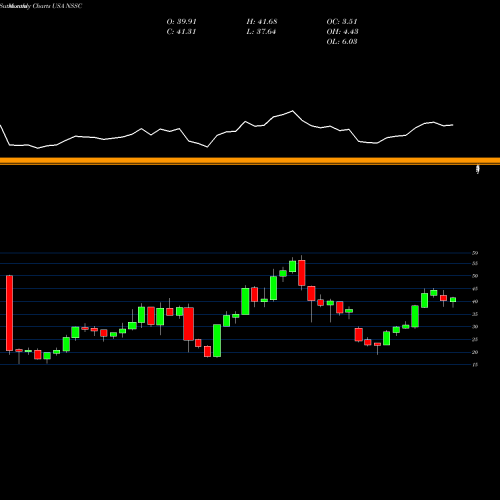This screenshot has height=500, width=500.
Task: Click the price axis label '30'
Action: tap(475, 327)
